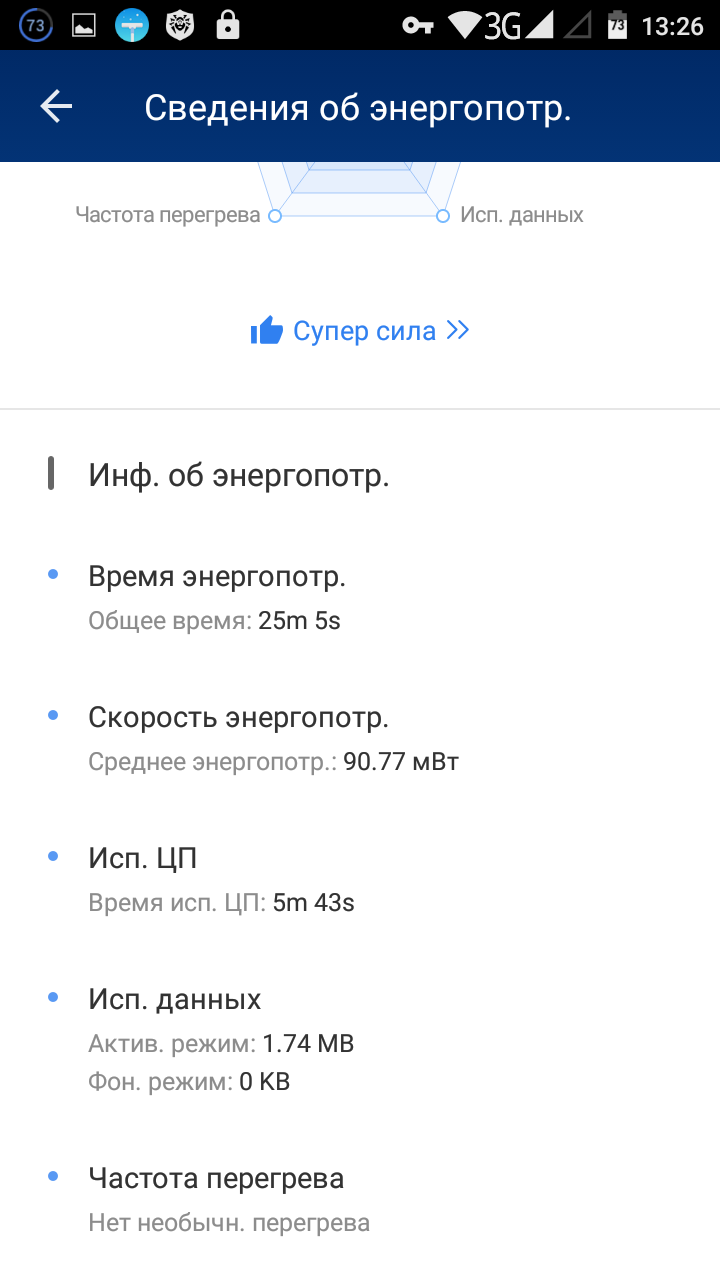
Task: Click the thumbs-up icon
Action: coord(267,331)
